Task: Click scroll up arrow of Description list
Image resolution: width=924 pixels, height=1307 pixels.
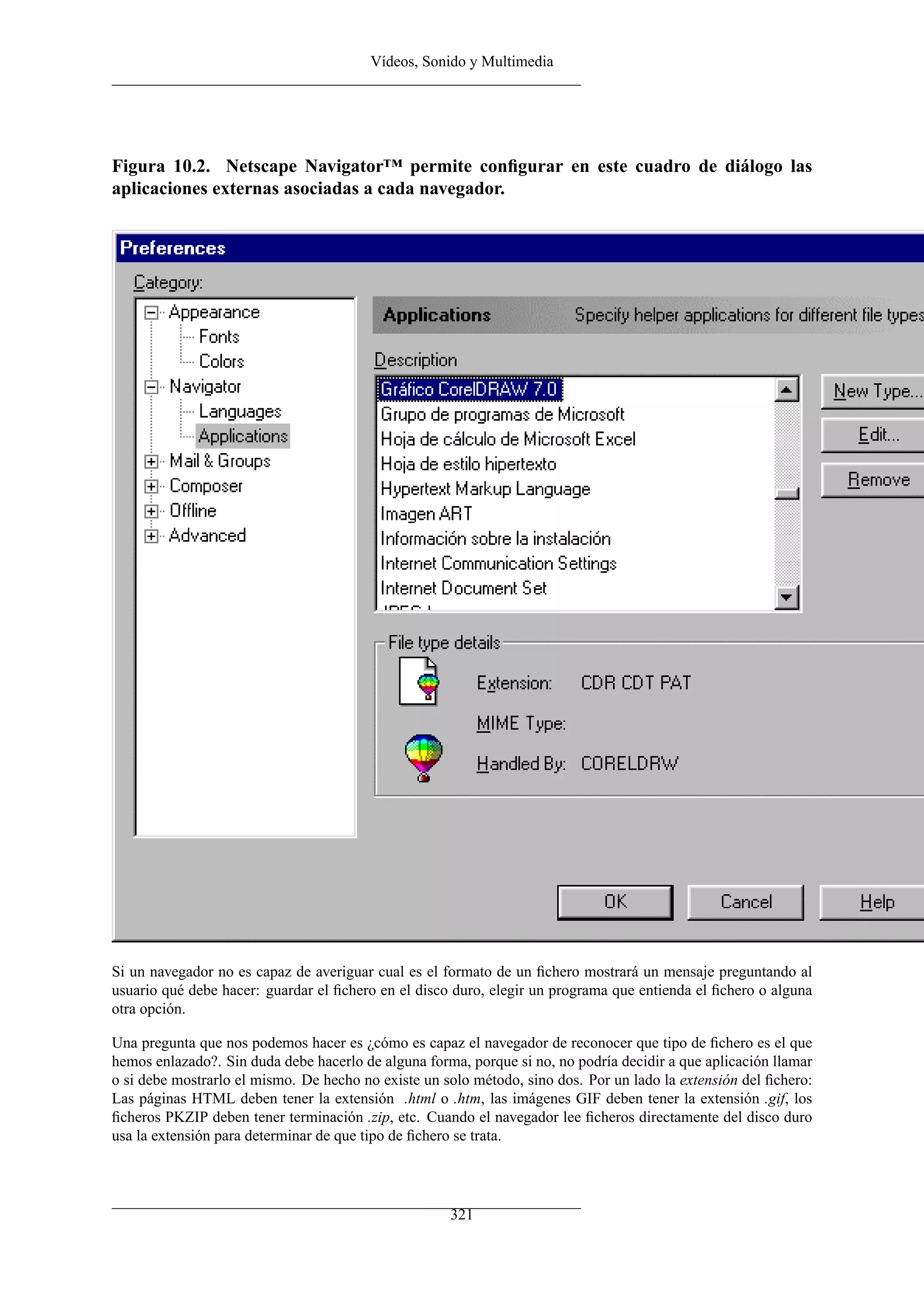Action: point(787,390)
